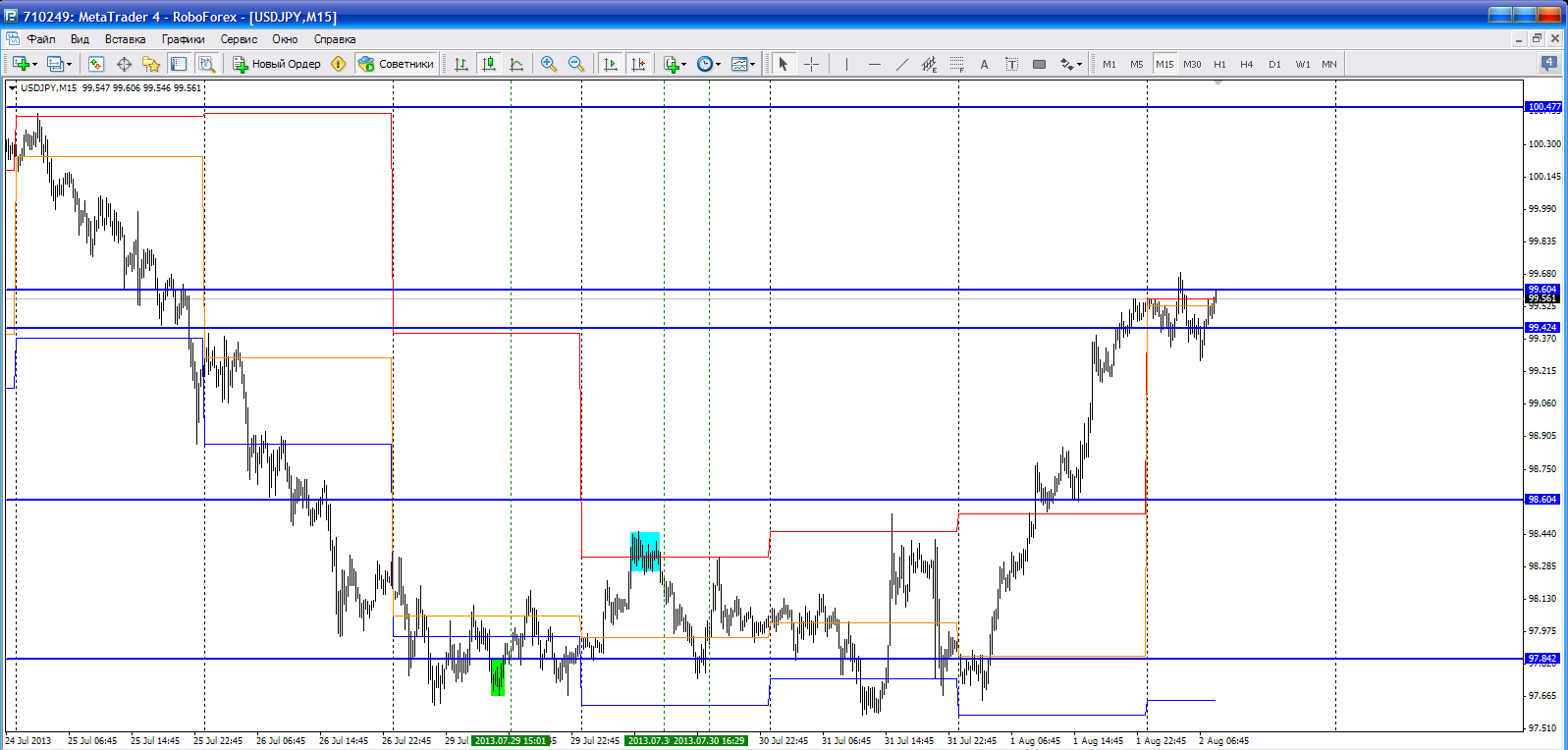The width and height of the screenshot is (1568, 750).
Task: Open the Файл menu
Action: pyautogui.click(x=41, y=39)
